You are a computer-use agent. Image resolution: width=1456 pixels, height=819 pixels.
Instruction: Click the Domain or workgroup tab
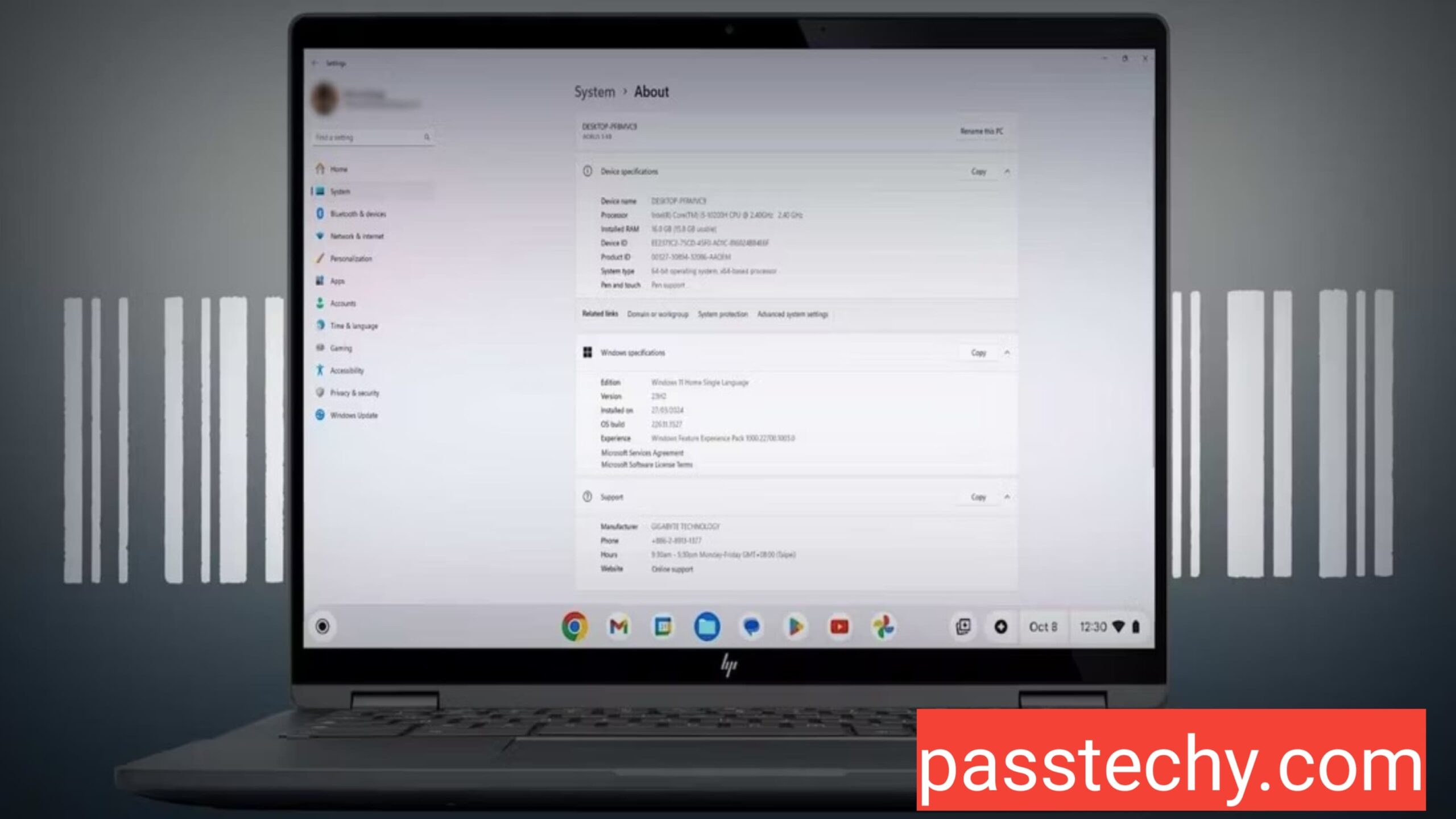point(656,314)
